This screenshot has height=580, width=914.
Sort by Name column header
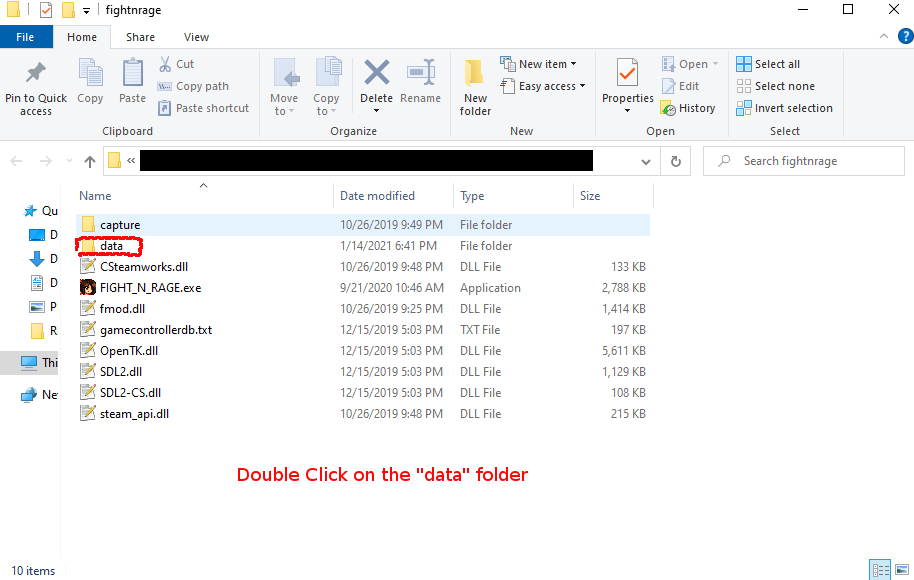tap(96, 196)
